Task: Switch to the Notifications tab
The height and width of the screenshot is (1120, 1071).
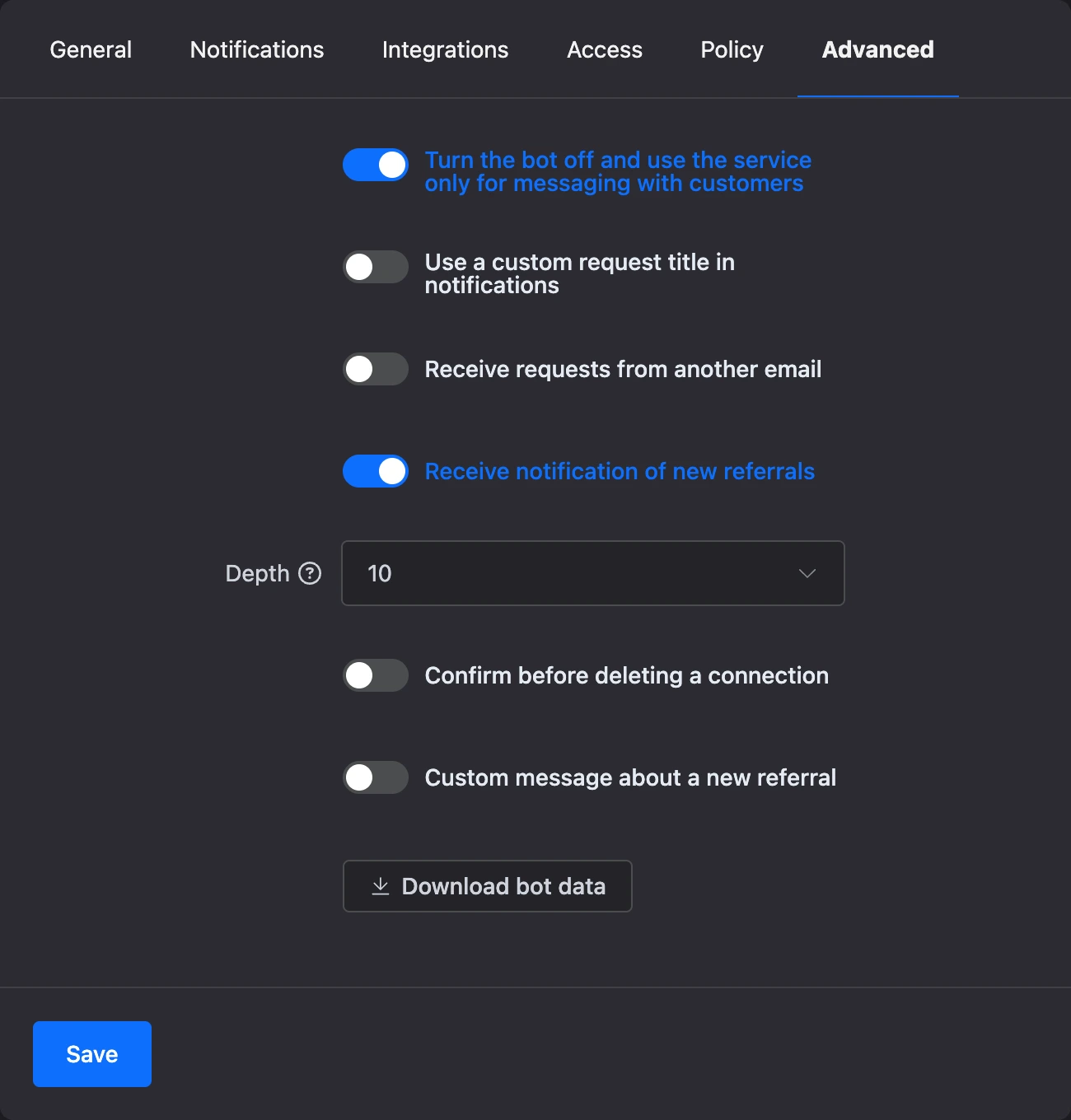Action: click(x=257, y=49)
